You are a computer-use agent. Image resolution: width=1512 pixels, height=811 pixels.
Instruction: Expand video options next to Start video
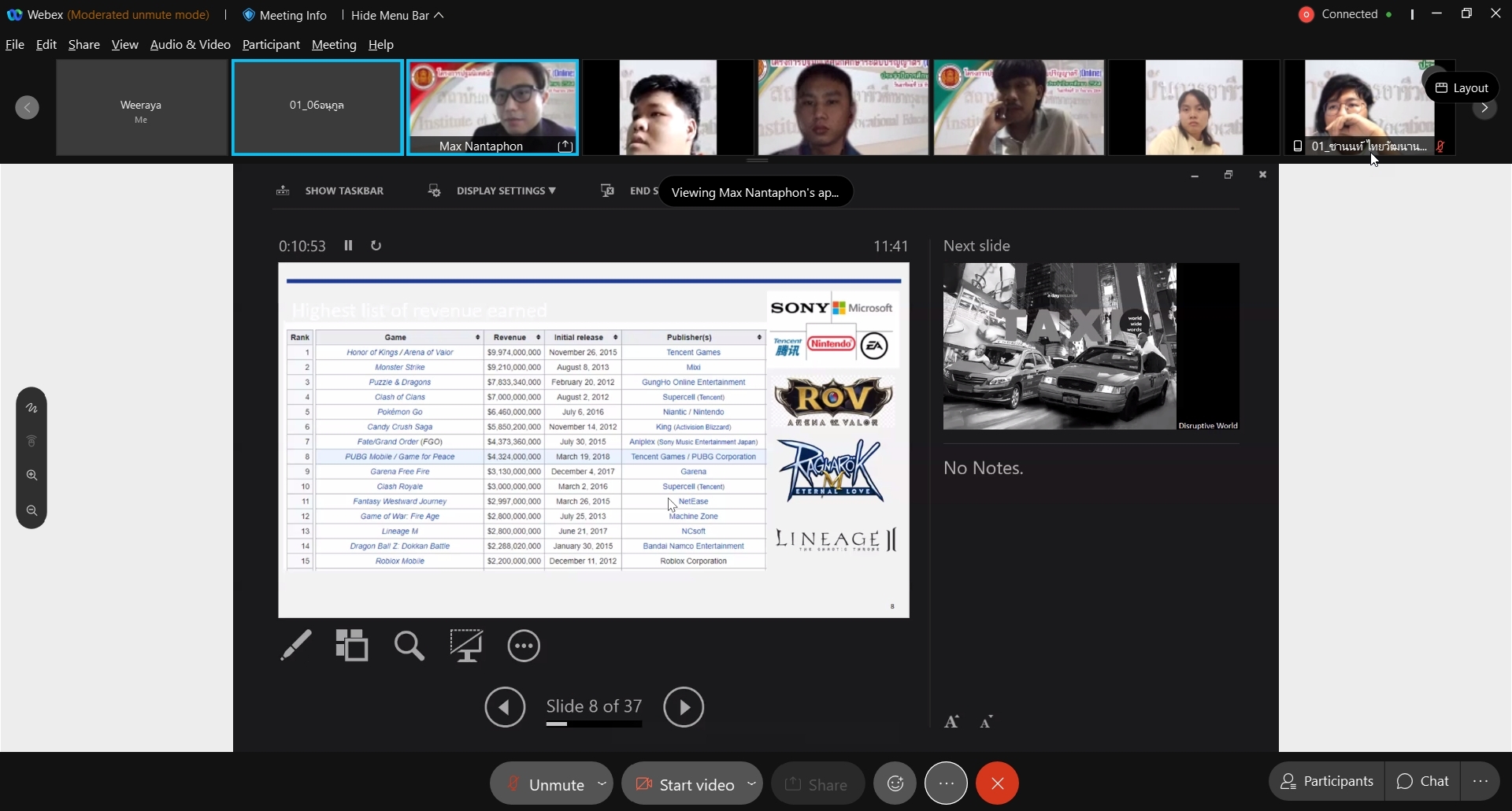[753, 784]
